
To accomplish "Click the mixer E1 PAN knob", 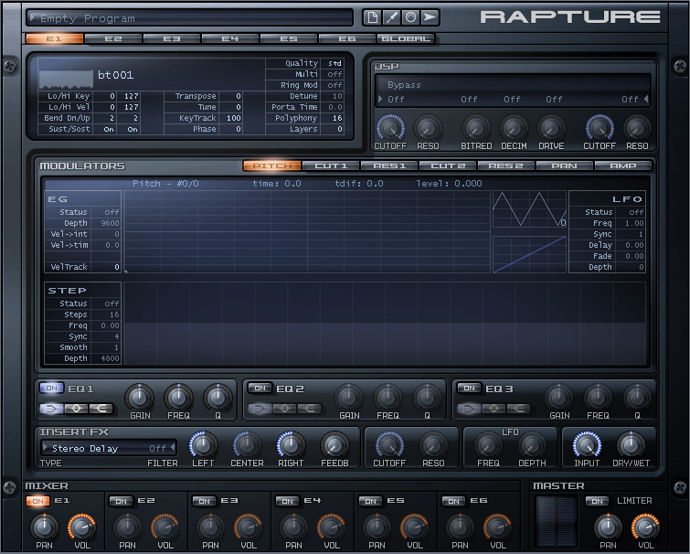I will pos(44,527).
